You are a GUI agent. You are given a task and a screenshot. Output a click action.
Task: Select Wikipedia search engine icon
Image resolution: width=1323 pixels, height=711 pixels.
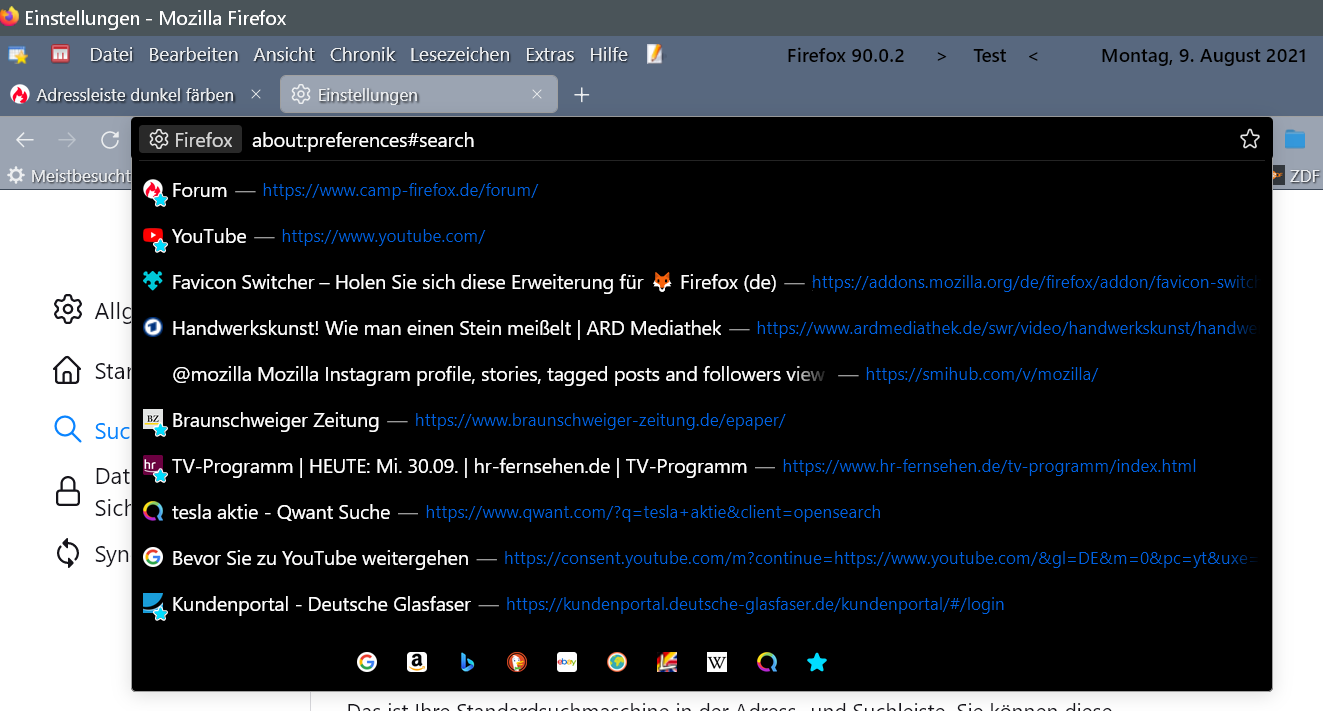[x=717, y=662]
